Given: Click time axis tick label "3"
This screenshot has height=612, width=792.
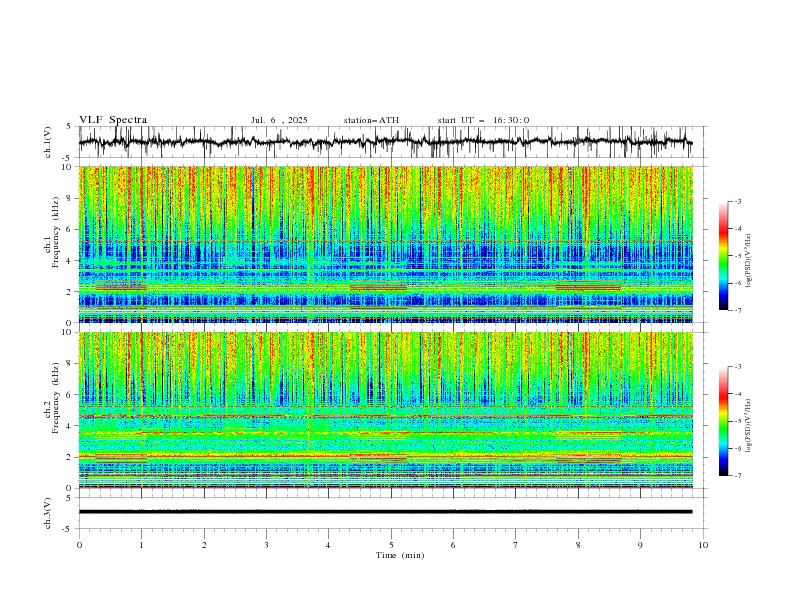Looking at the screenshot, I should pos(266,545).
